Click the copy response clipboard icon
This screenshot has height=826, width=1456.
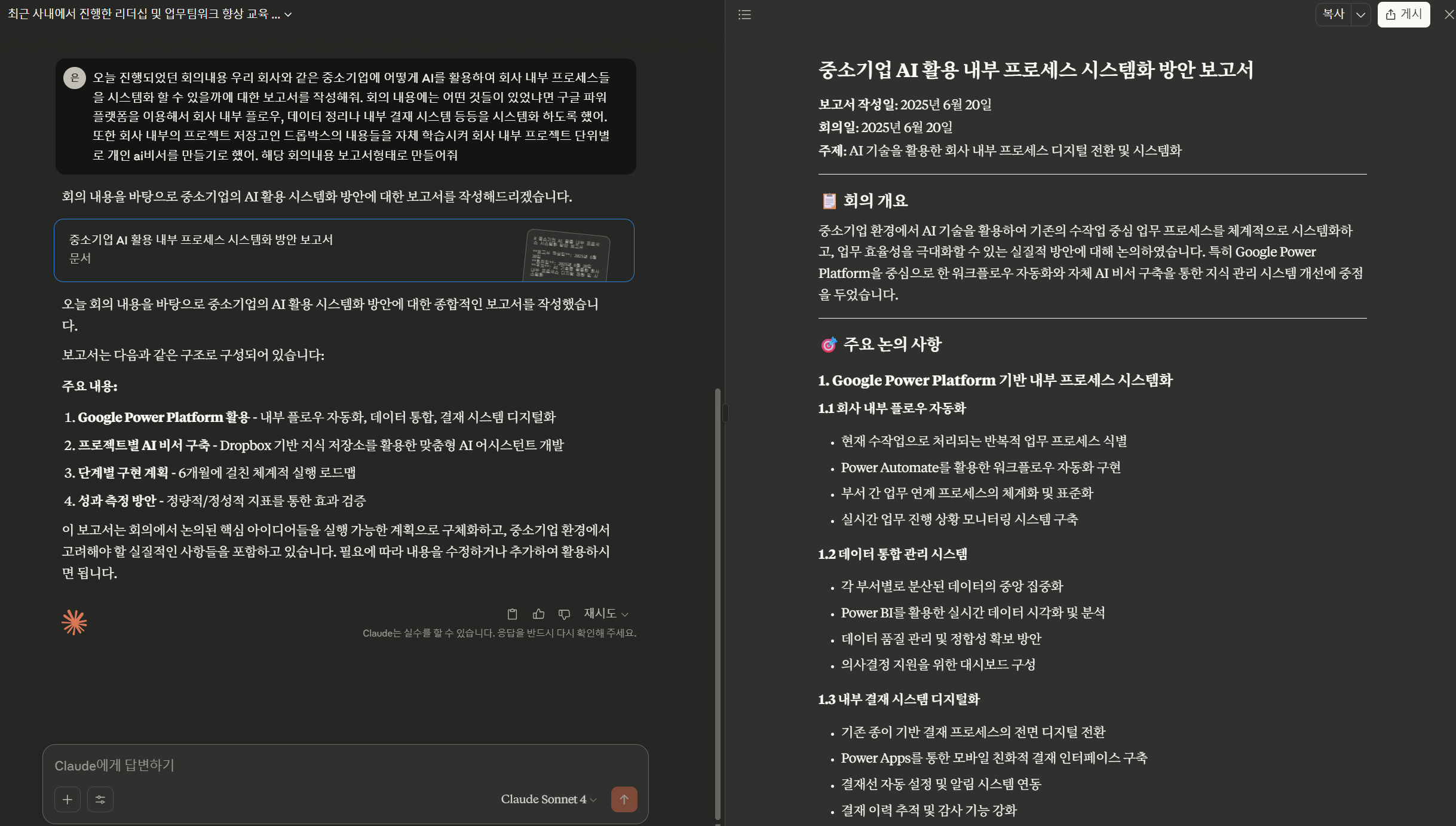click(512, 614)
